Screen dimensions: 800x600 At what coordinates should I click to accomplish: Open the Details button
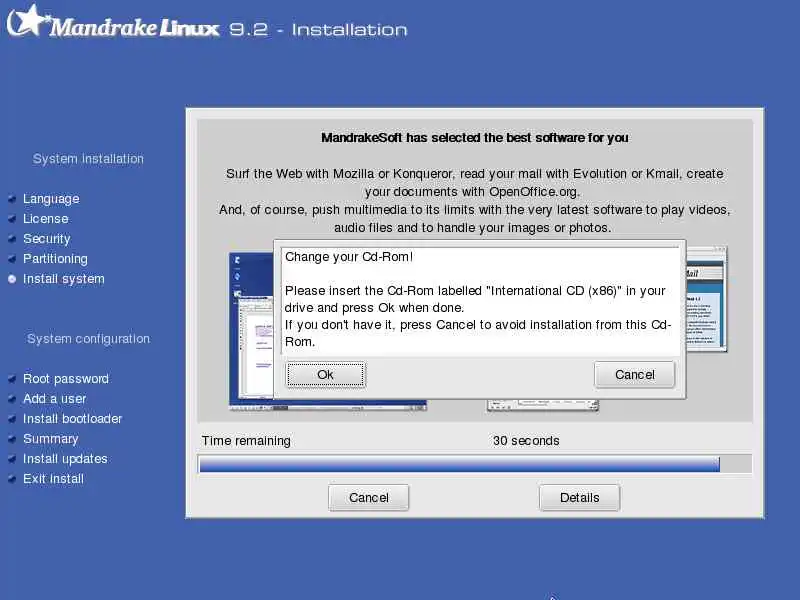pos(580,497)
